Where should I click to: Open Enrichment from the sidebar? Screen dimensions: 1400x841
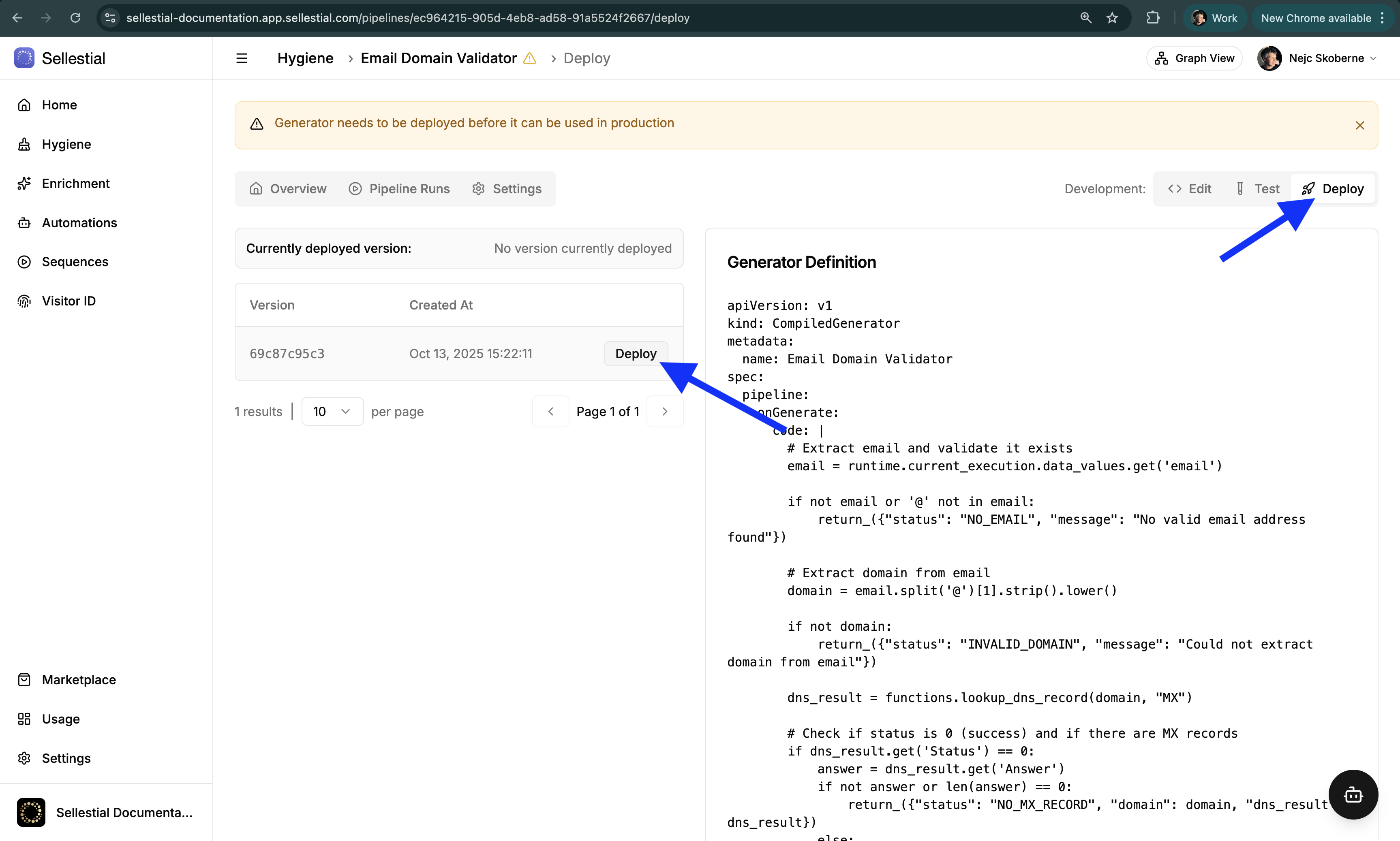coord(24,183)
